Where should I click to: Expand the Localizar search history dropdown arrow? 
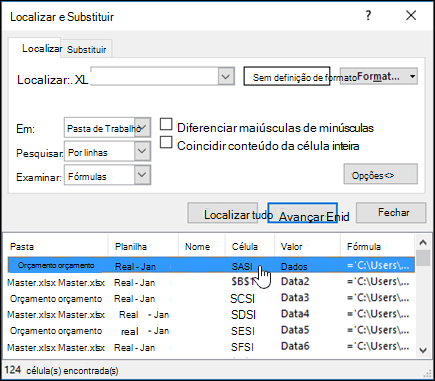pyautogui.click(x=226, y=77)
